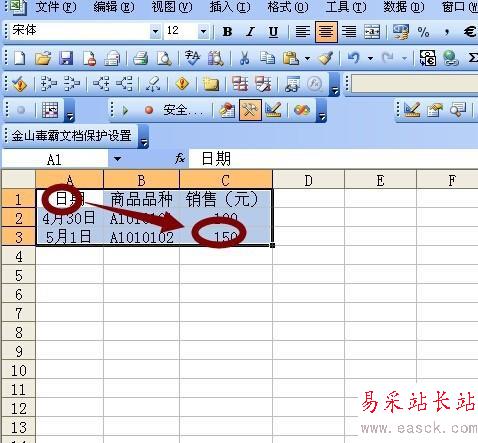Click the Record Macro red dot
This screenshot has width=478, height=443.
tap(149, 110)
